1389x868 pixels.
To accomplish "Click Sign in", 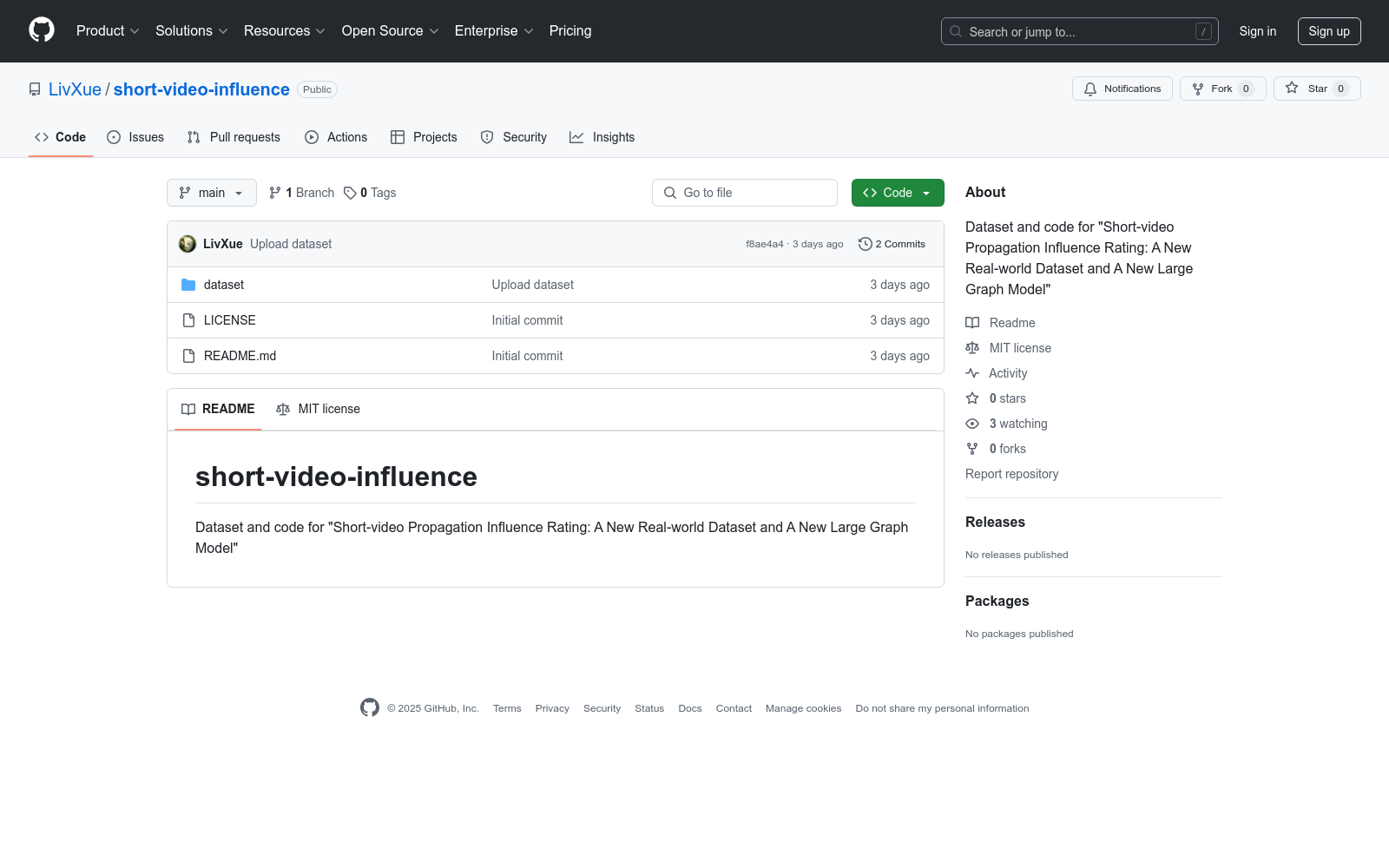I will pos(1257,31).
